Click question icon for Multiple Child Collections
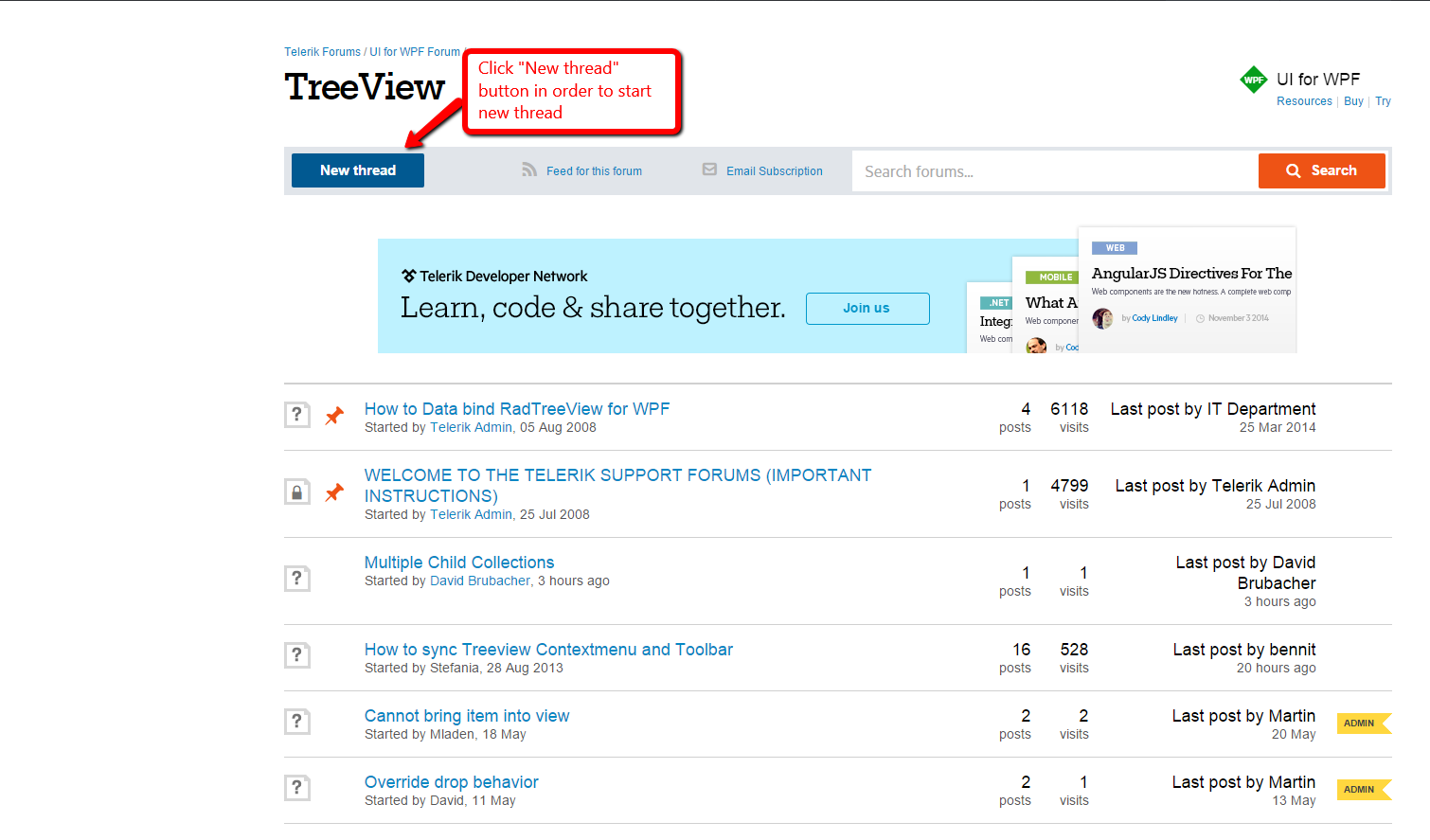The width and height of the screenshot is (1430, 840). 297,579
